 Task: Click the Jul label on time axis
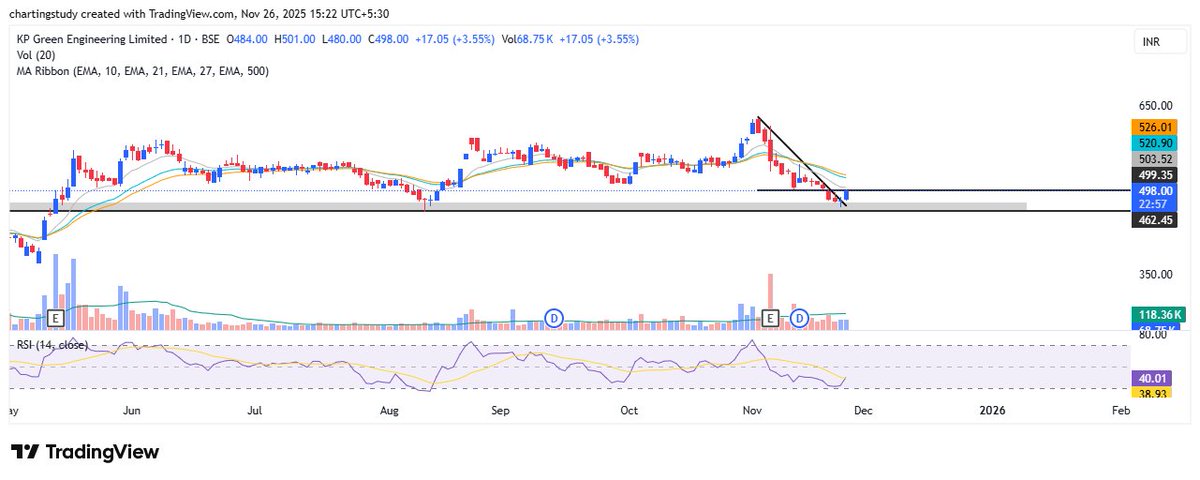click(x=255, y=410)
